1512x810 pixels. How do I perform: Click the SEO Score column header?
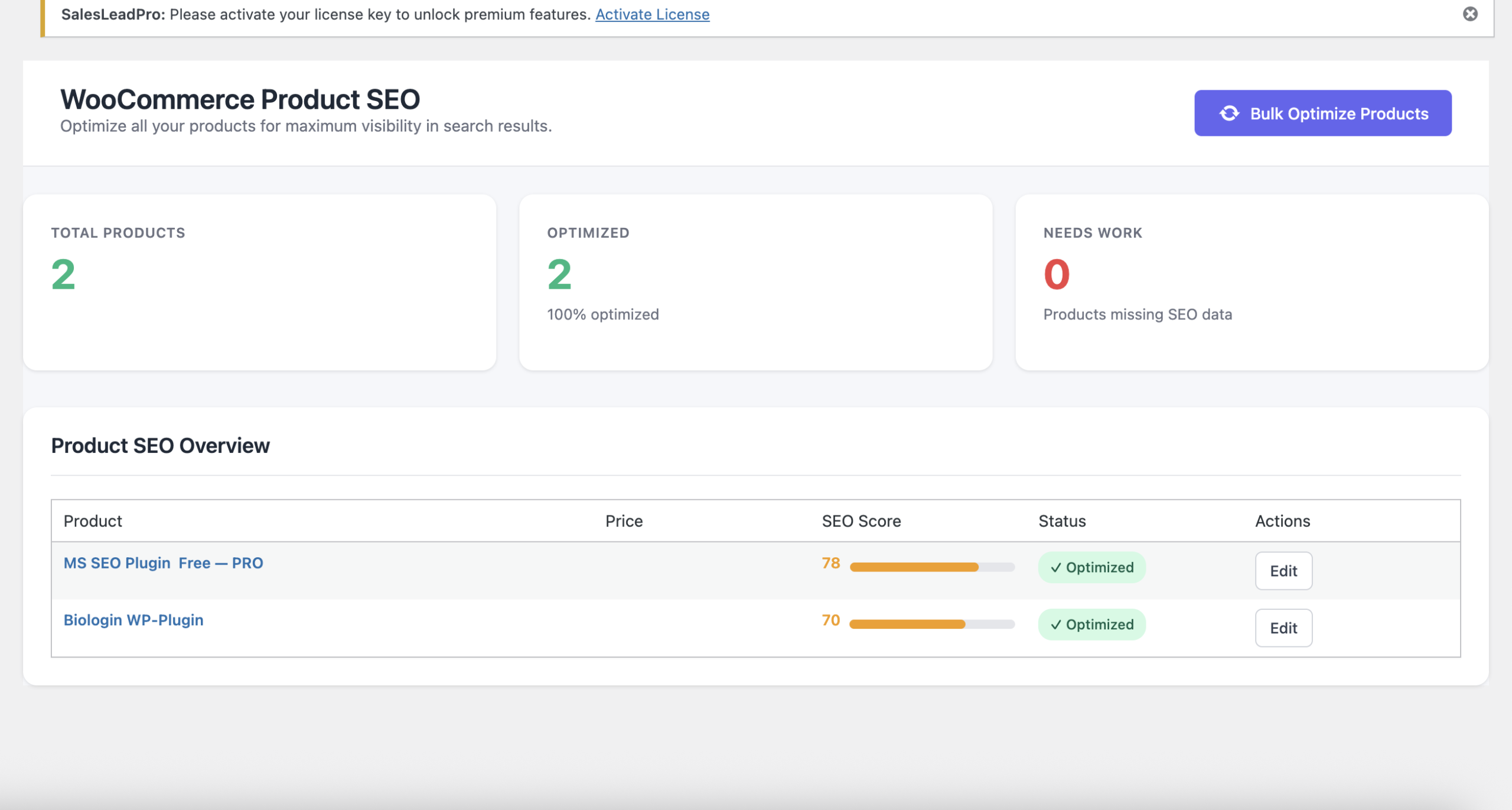point(861,521)
